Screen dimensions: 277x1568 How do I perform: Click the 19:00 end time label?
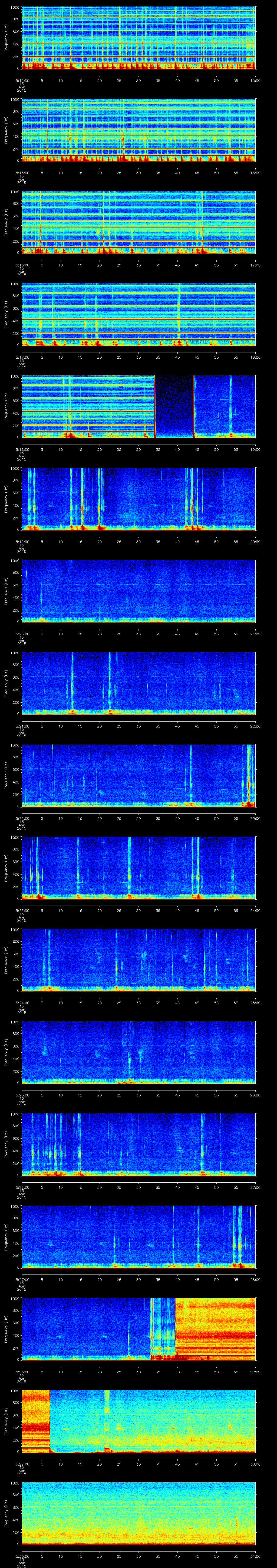(255, 449)
